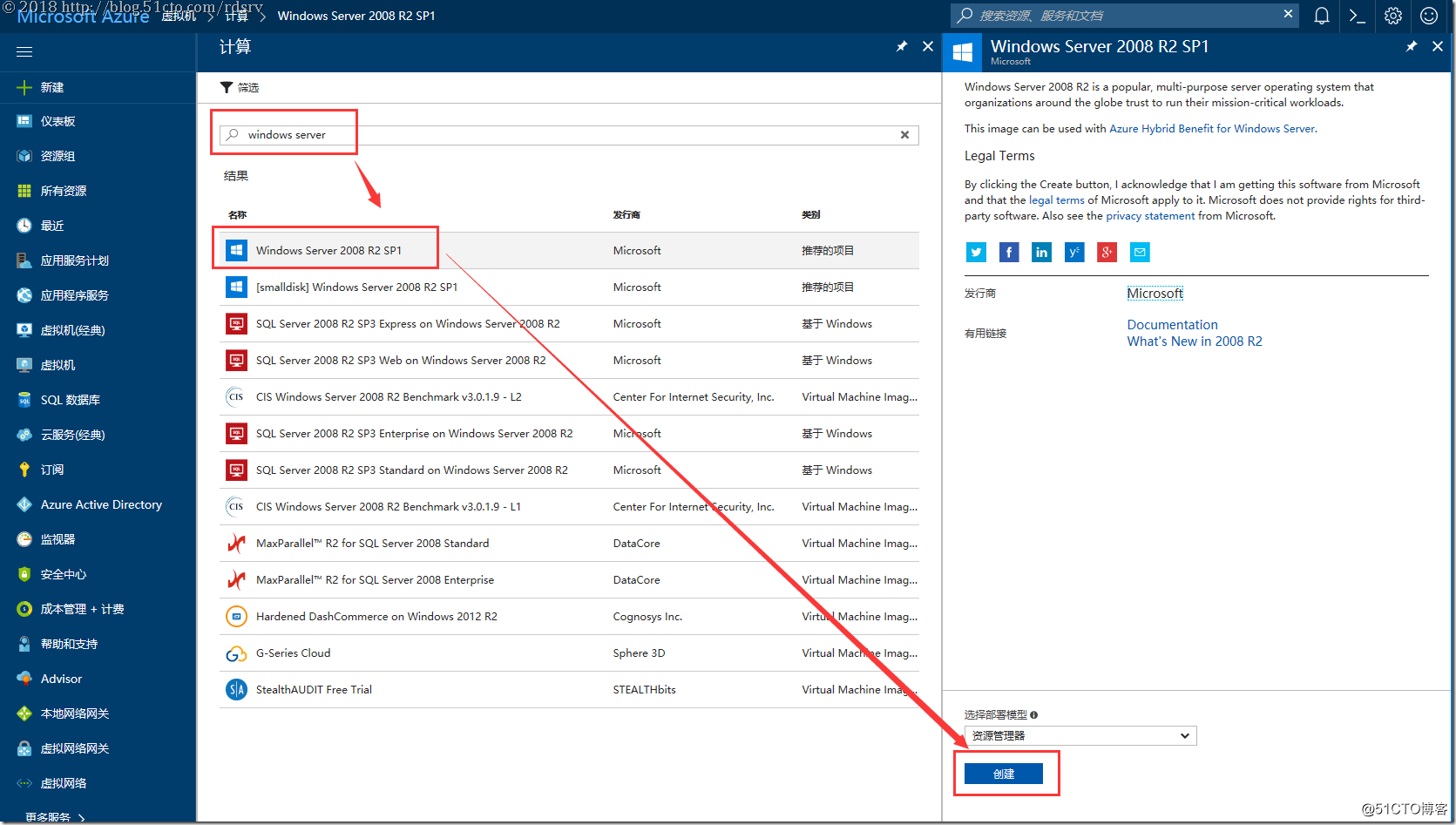Clear the top resource search field
The height and width of the screenshot is (825, 1456).
[x=1288, y=14]
